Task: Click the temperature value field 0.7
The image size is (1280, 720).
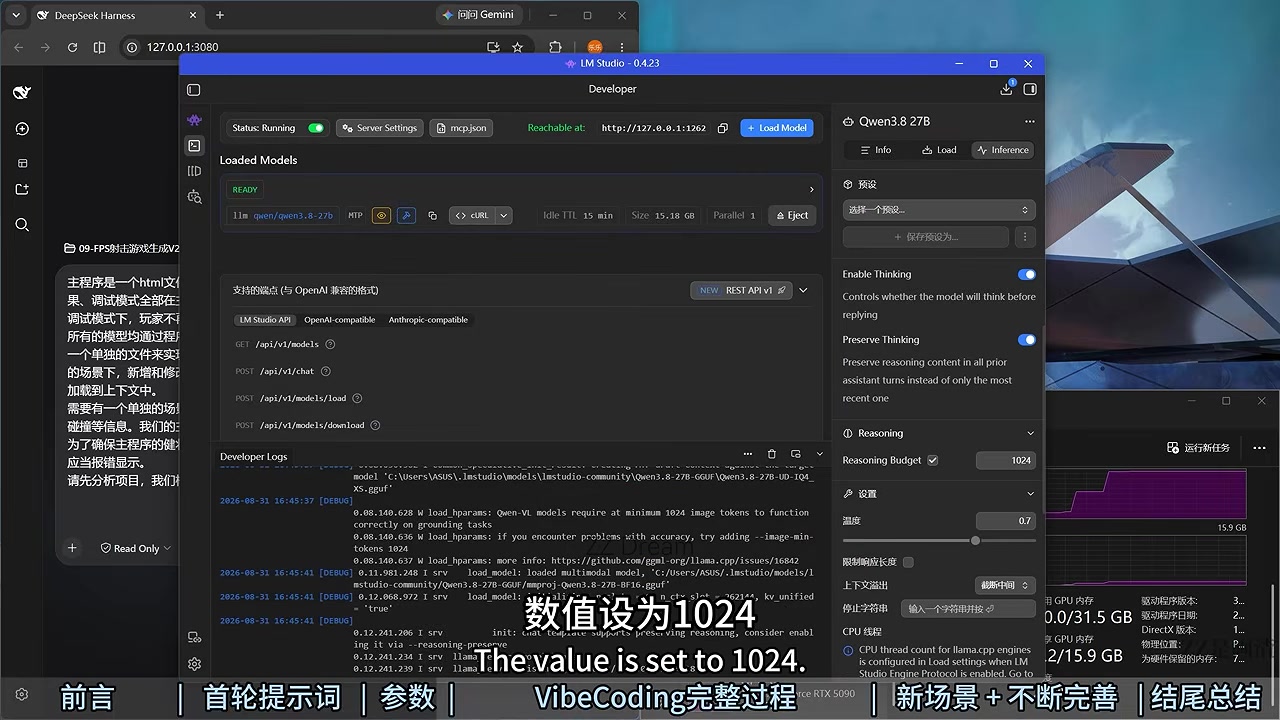Action: pos(1005,521)
